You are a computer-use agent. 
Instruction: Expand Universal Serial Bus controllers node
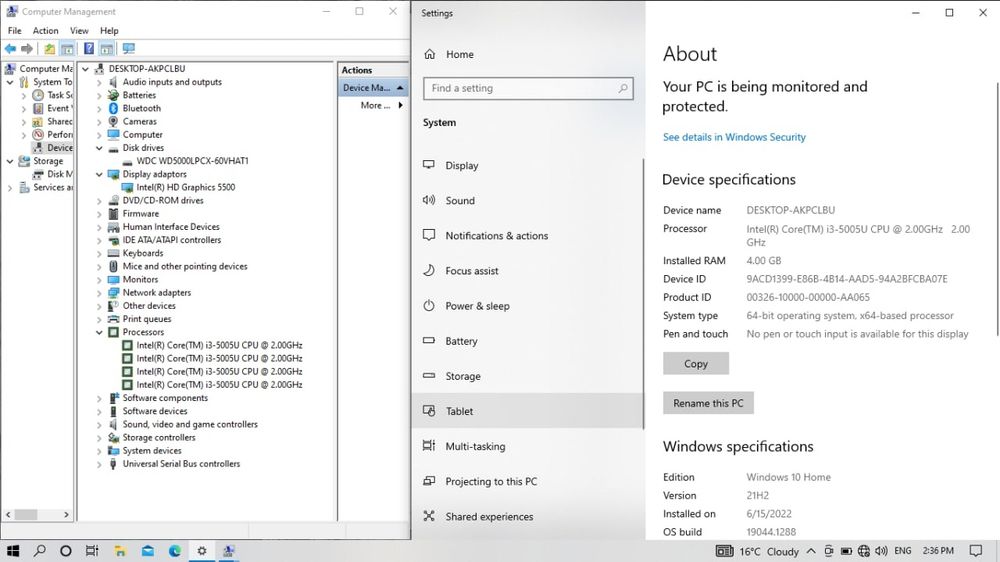click(99, 464)
